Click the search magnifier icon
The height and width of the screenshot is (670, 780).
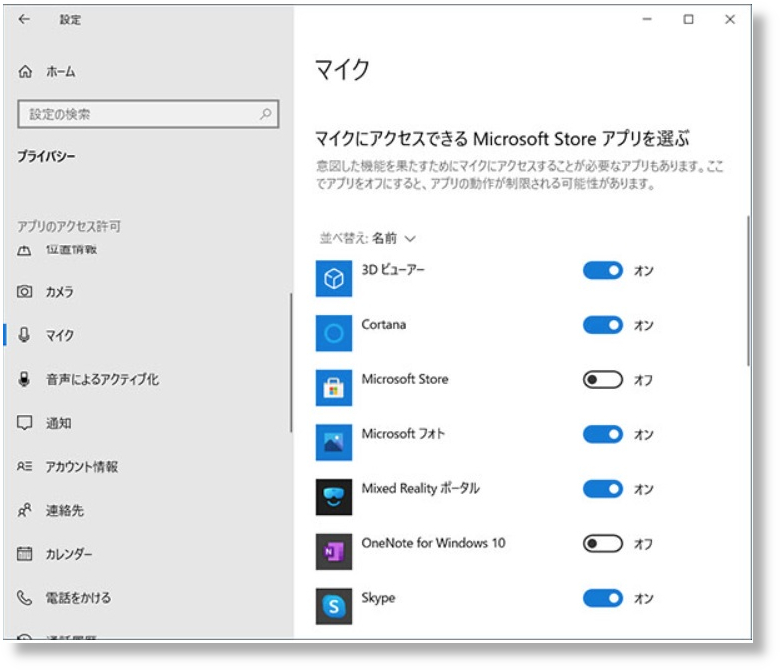click(x=266, y=114)
